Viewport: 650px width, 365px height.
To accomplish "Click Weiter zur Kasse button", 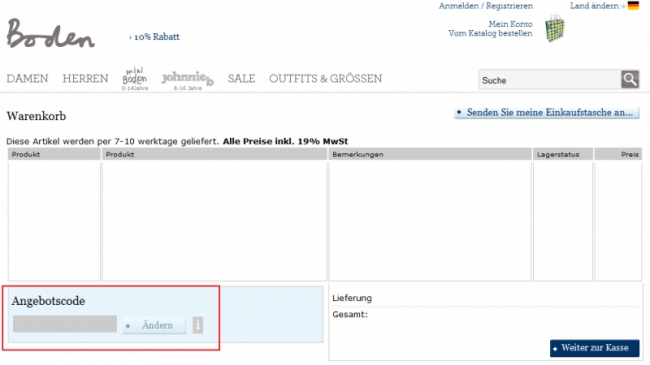I will point(594,348).
